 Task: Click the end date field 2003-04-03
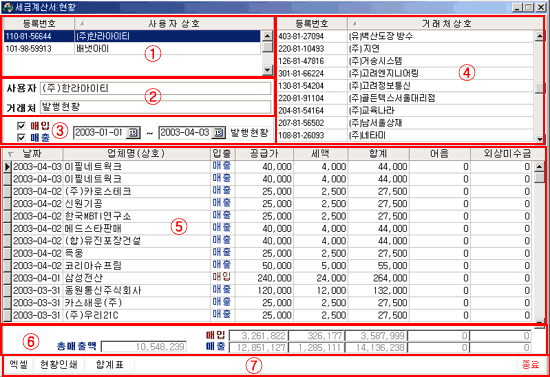[186, 133]
